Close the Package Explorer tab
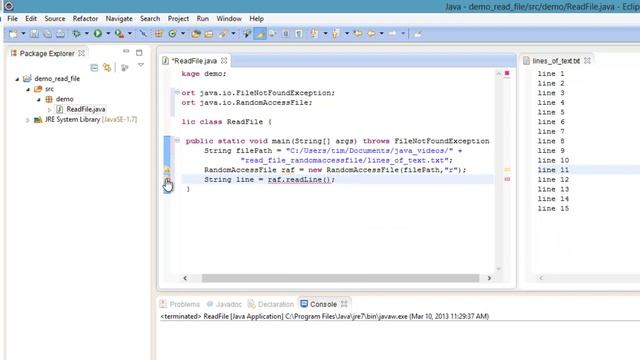The image size is (640, 360). tap(82, 53)
